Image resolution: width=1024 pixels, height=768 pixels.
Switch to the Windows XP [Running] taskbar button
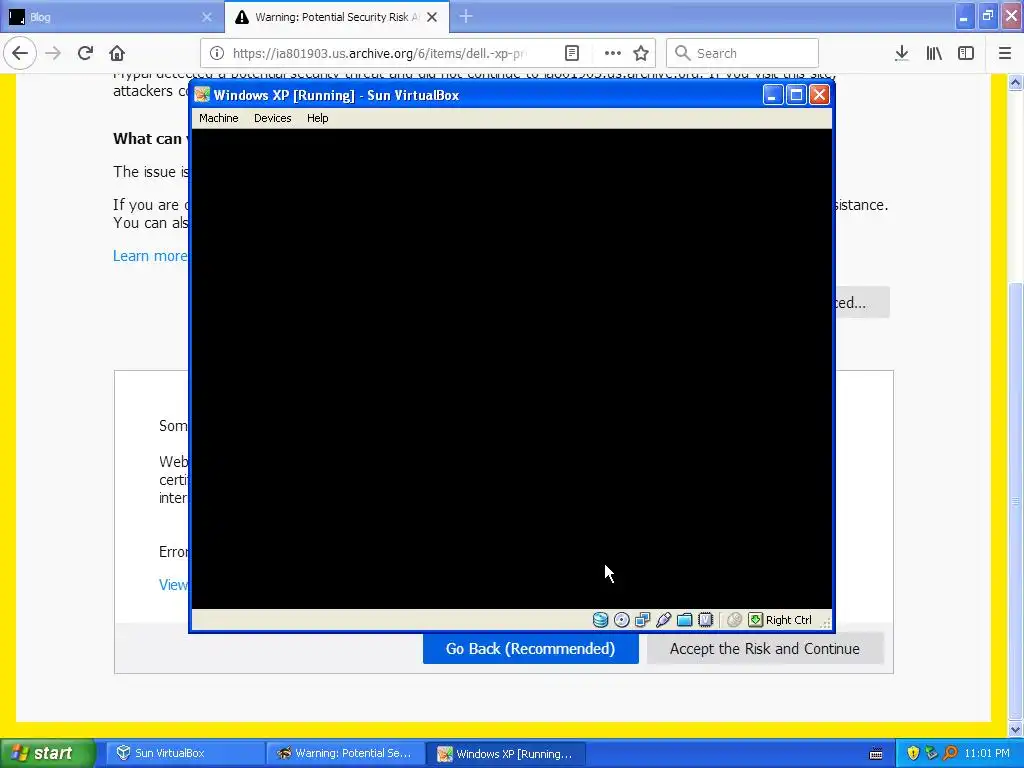(x=506, y=753)
